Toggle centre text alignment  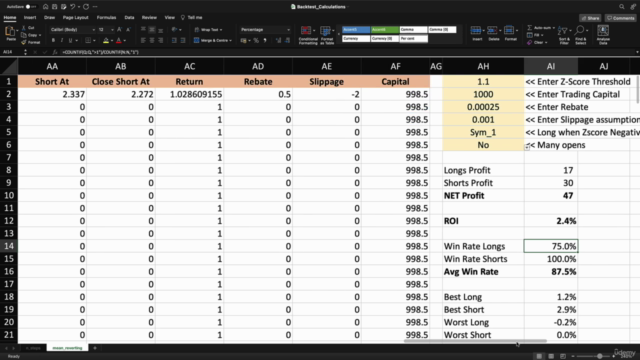coord(152,40)
